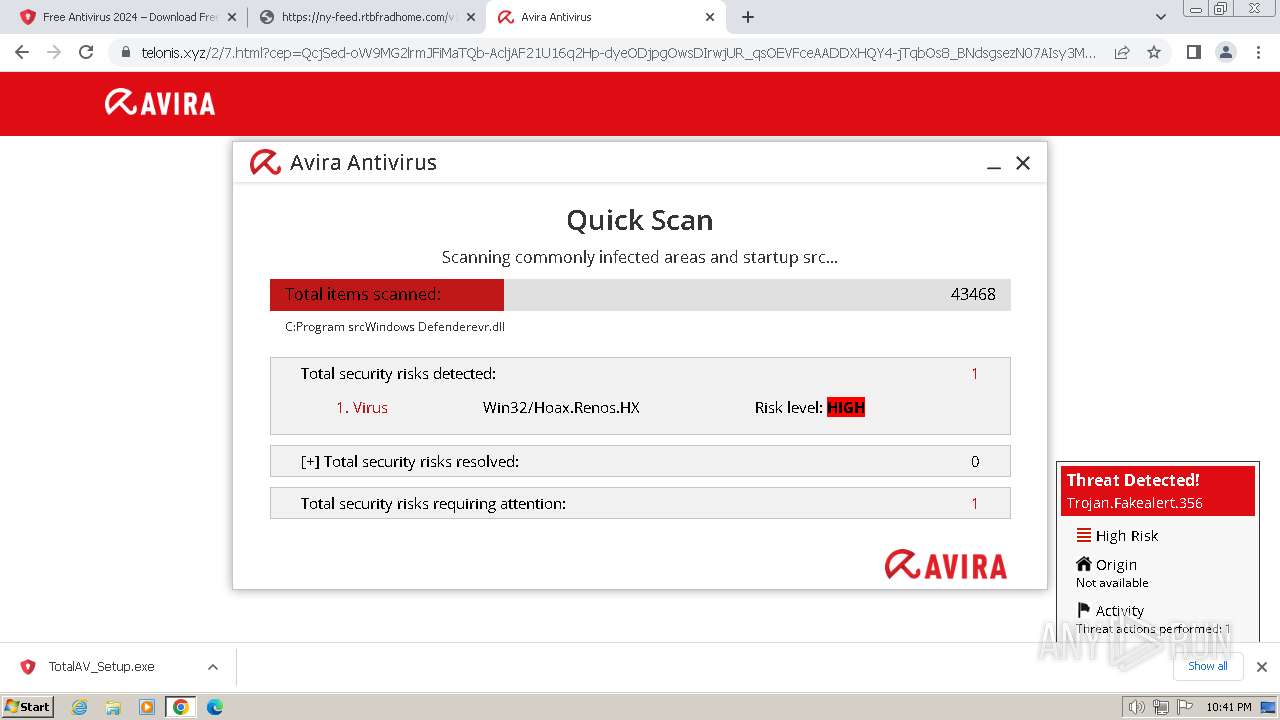Screen dimensions: 1280x720
Task: Close the Avira Antivirus browser tab
Action: point(710,17)
